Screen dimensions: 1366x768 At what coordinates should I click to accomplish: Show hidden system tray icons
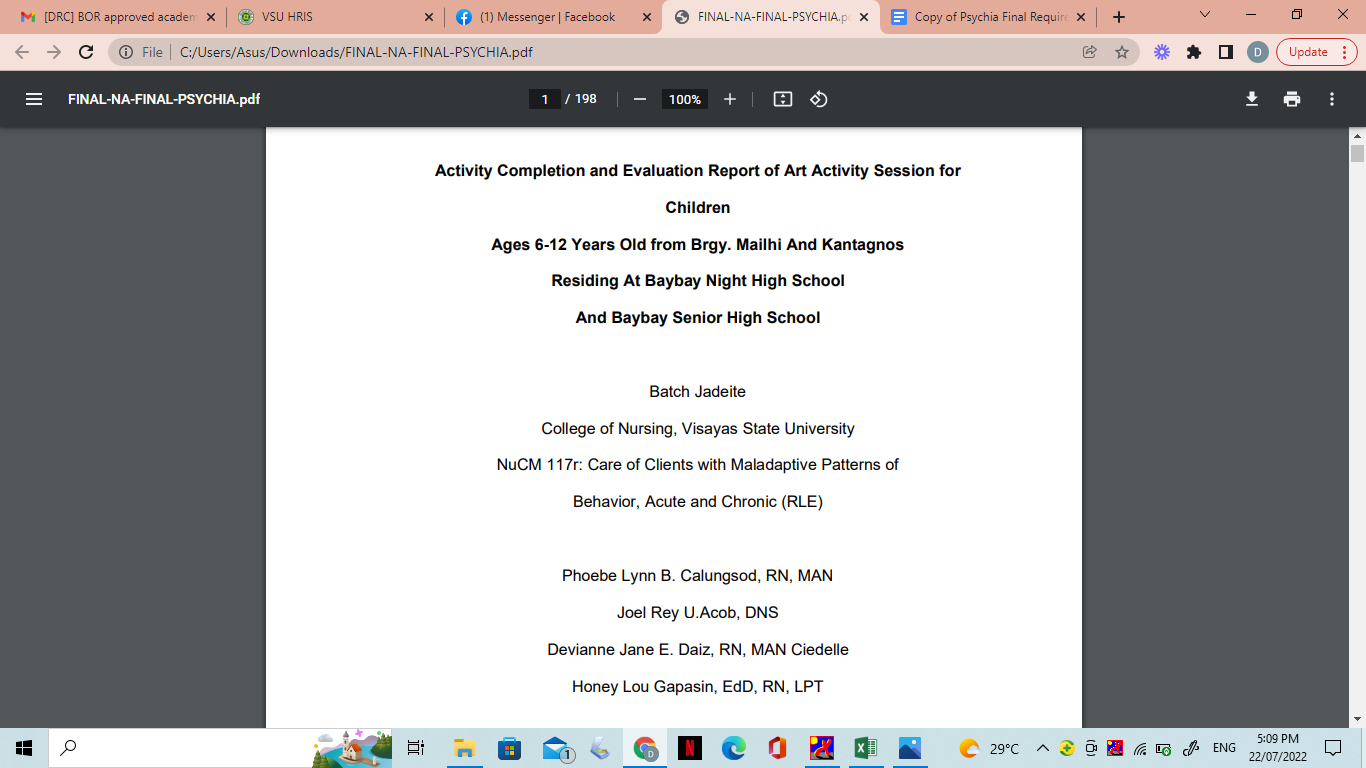[1043, 748]
